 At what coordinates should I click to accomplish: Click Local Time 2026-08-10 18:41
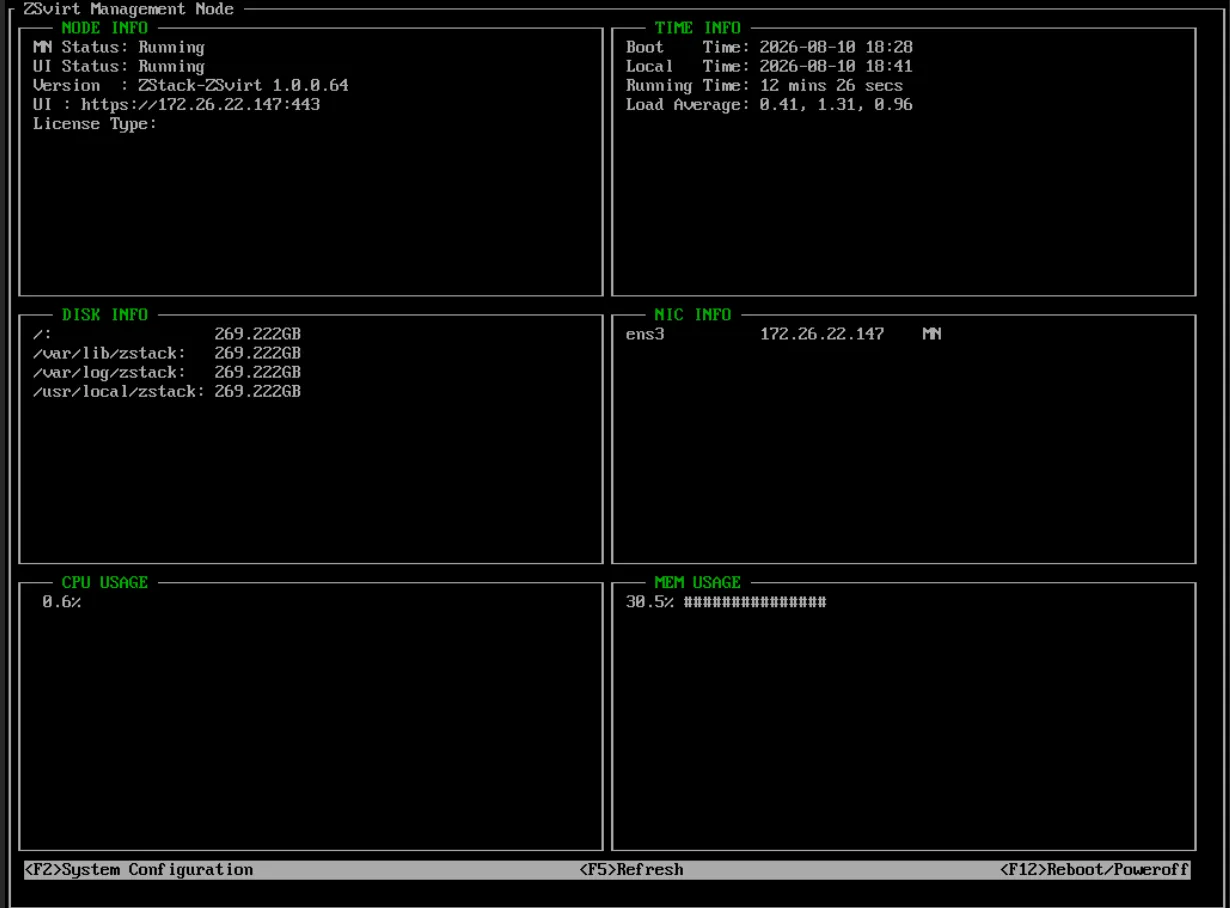pos(770,66)
